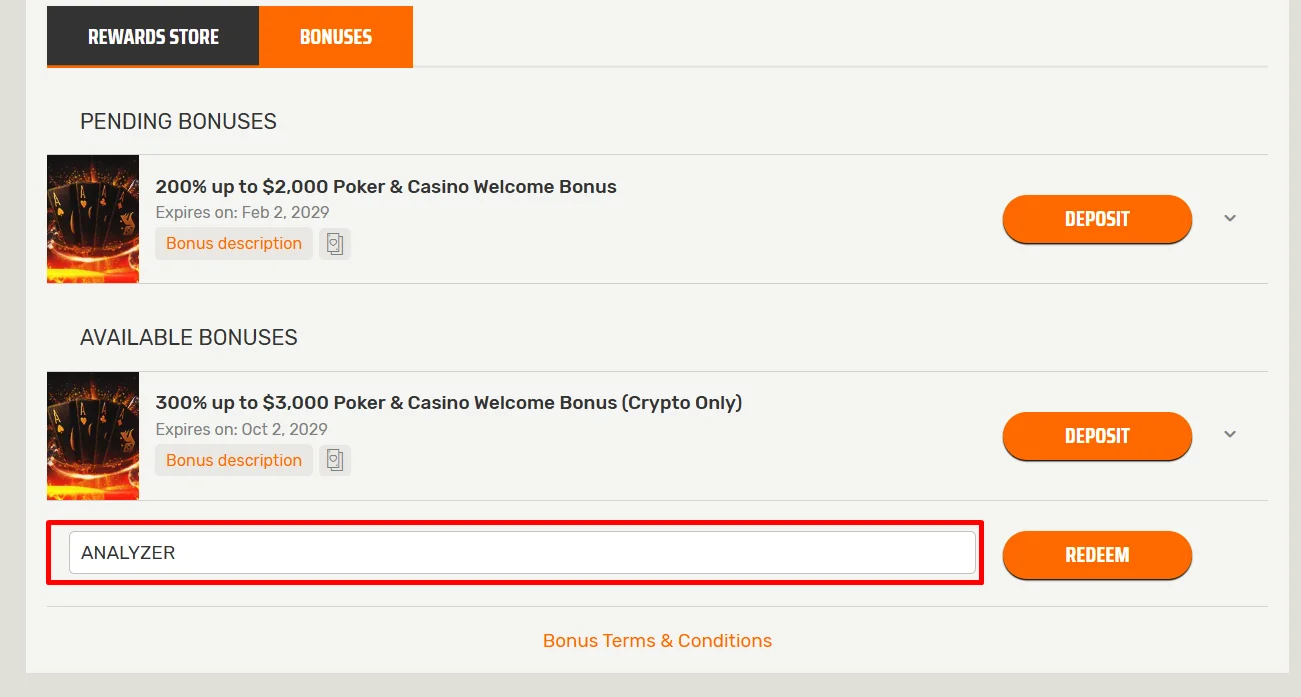This screenshot has height=697, width=1301.
Task: Expand the 200% Welcome Bonus details chevron
Action: click(x=1230, y=219)
